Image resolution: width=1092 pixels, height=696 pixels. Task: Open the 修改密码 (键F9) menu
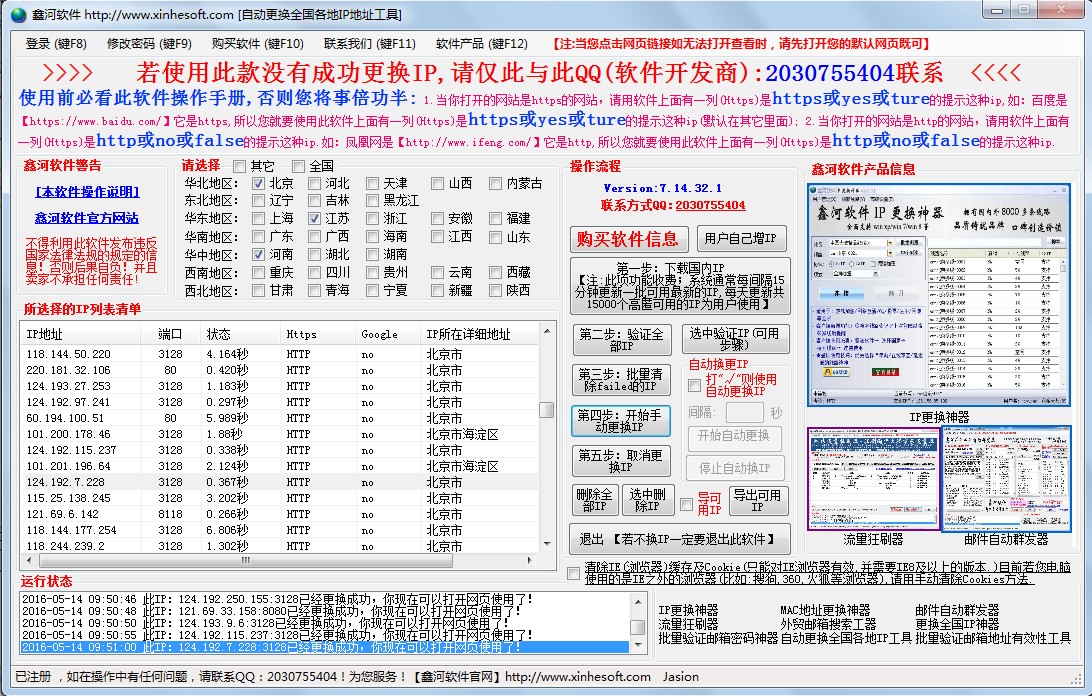[x=149, y=44]
